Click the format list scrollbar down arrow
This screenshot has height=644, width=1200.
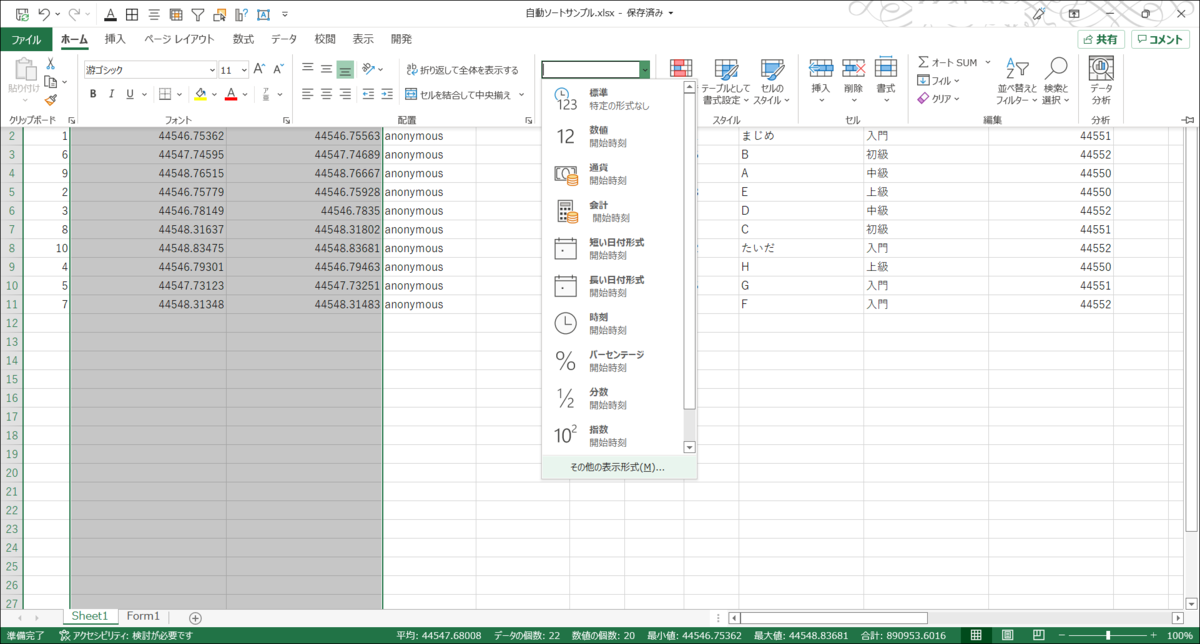click(x=689, y=447)
